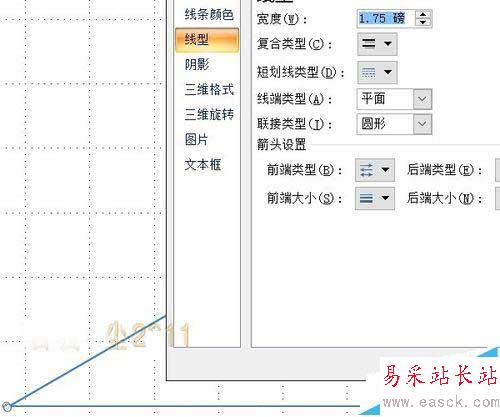The width and height of the screenshot is (500, 417).
Task: Click the 短划线类型(D) label
Action: [300, 72]
